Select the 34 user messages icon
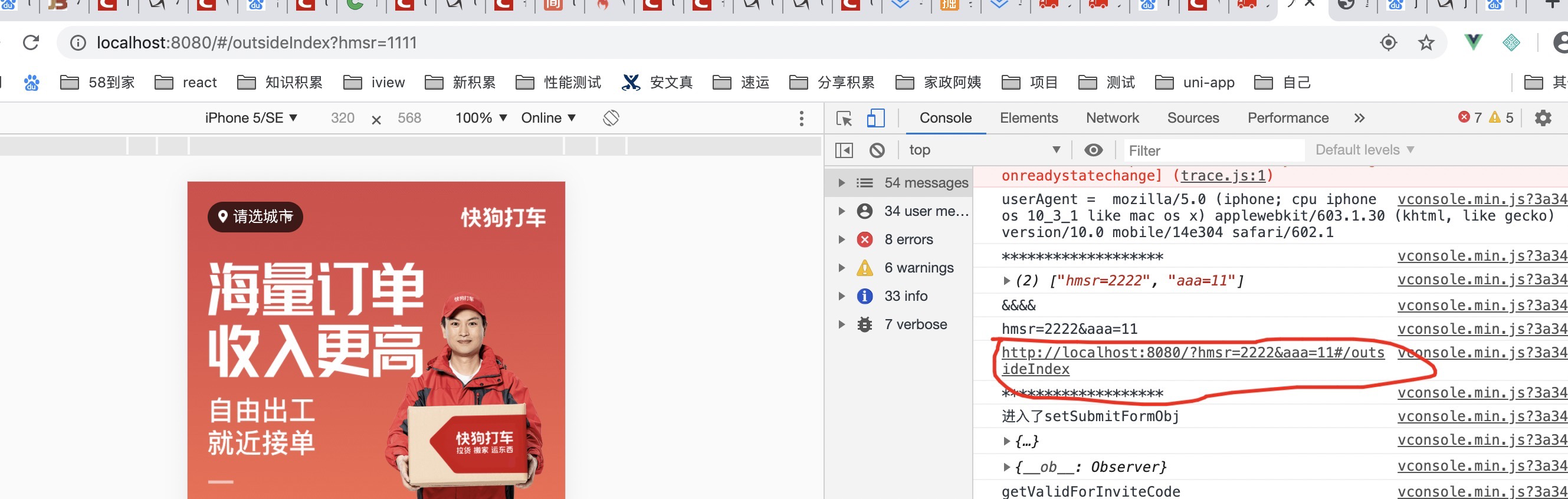The image size is (1568, 499). [x=864, y=211]
